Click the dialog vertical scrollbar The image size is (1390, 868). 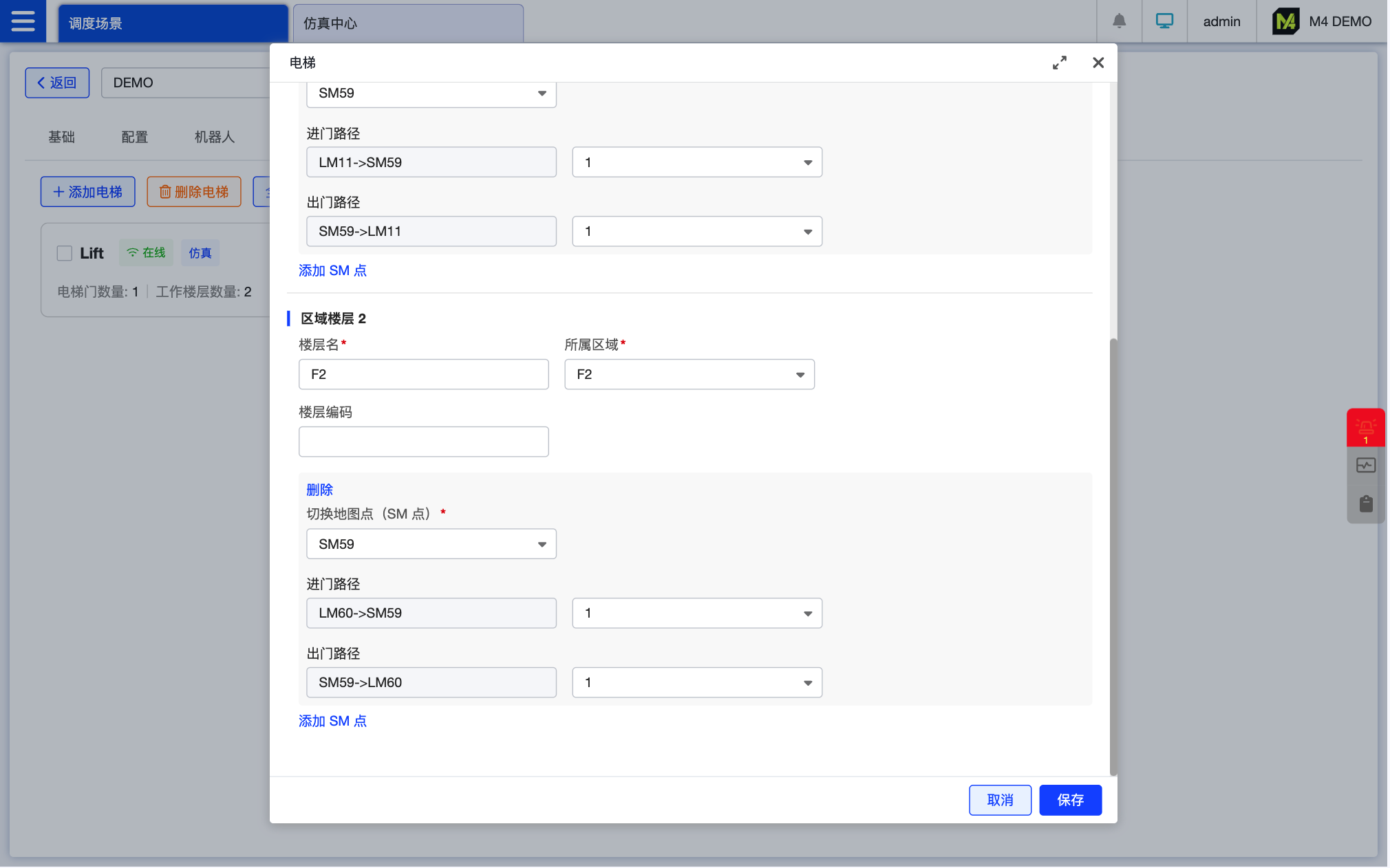point(1113,556)
